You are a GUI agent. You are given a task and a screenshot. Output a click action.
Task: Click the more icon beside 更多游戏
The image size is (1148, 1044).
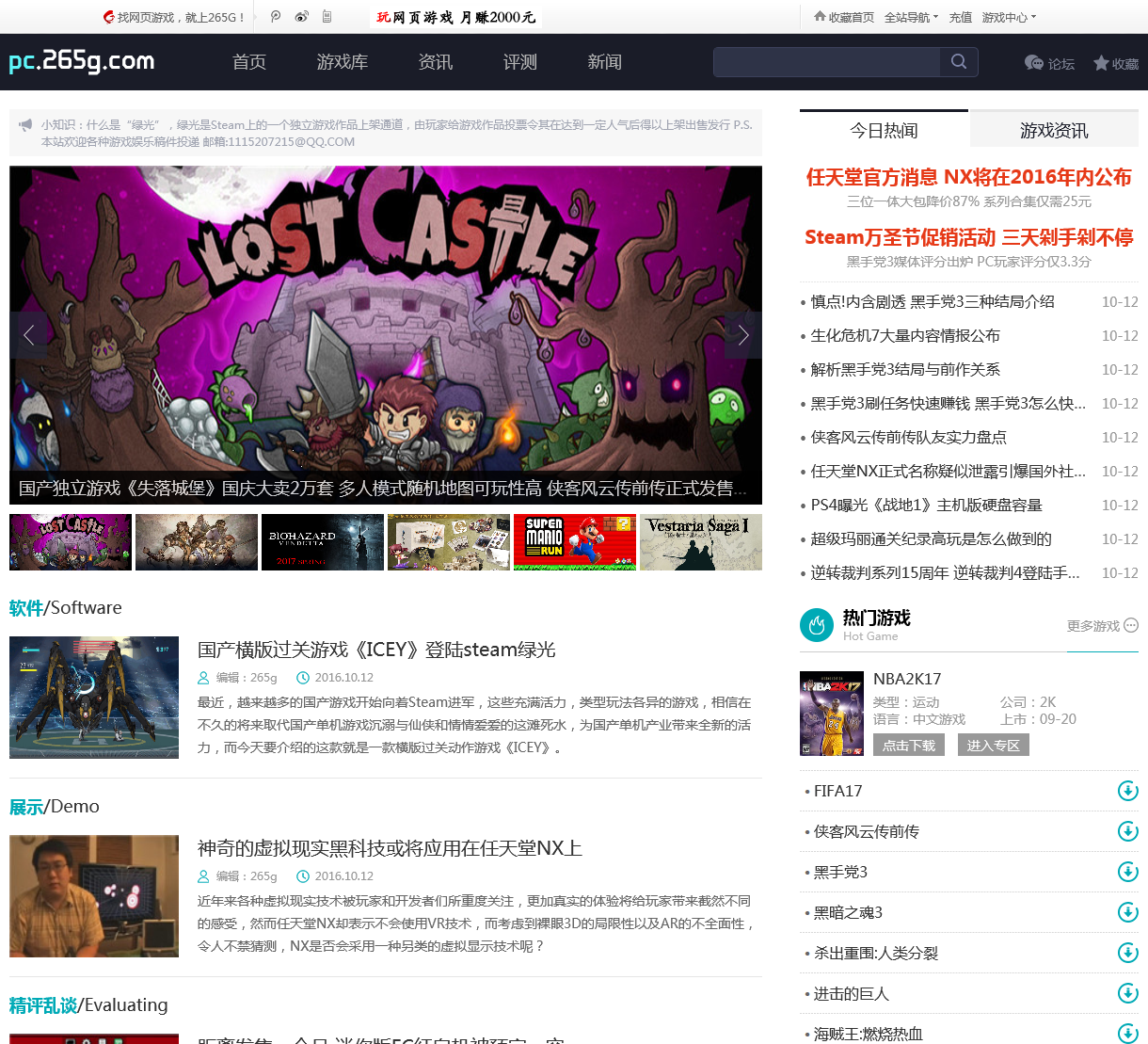[1131, 625]
